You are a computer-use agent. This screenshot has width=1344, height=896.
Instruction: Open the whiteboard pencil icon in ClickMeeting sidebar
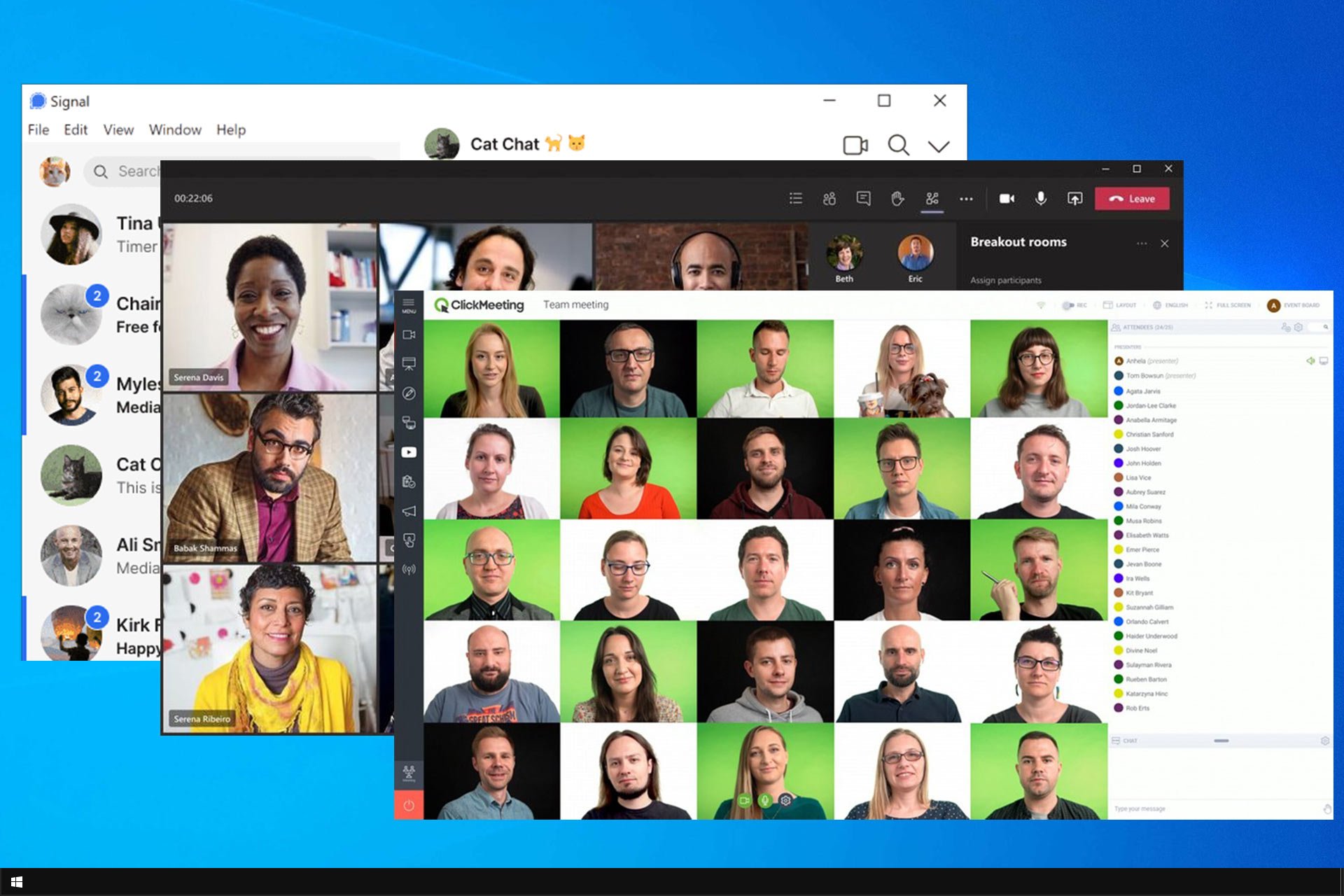tap(409, 393)
